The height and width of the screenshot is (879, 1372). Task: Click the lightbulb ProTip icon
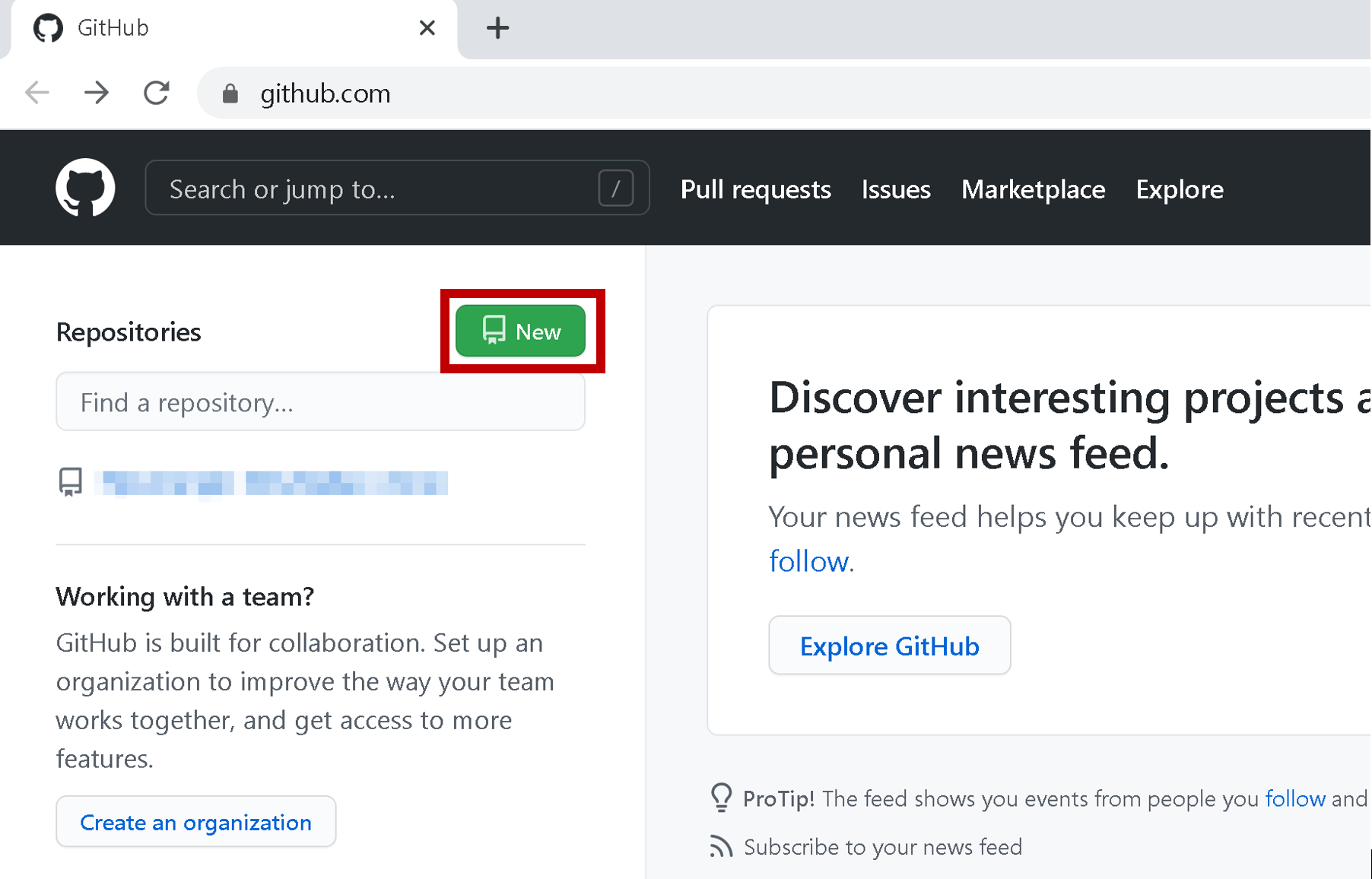[721, 798]
